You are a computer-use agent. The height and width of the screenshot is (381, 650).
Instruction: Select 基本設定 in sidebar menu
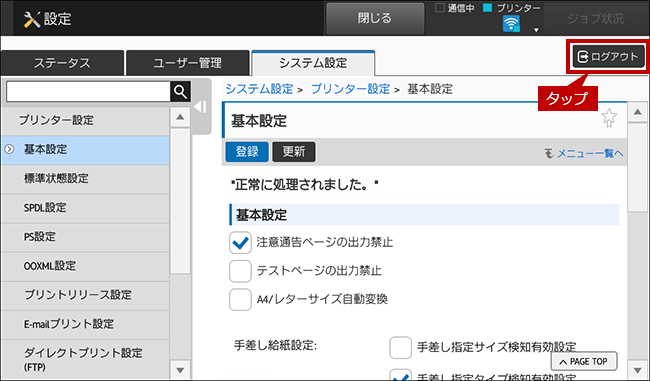85,150
